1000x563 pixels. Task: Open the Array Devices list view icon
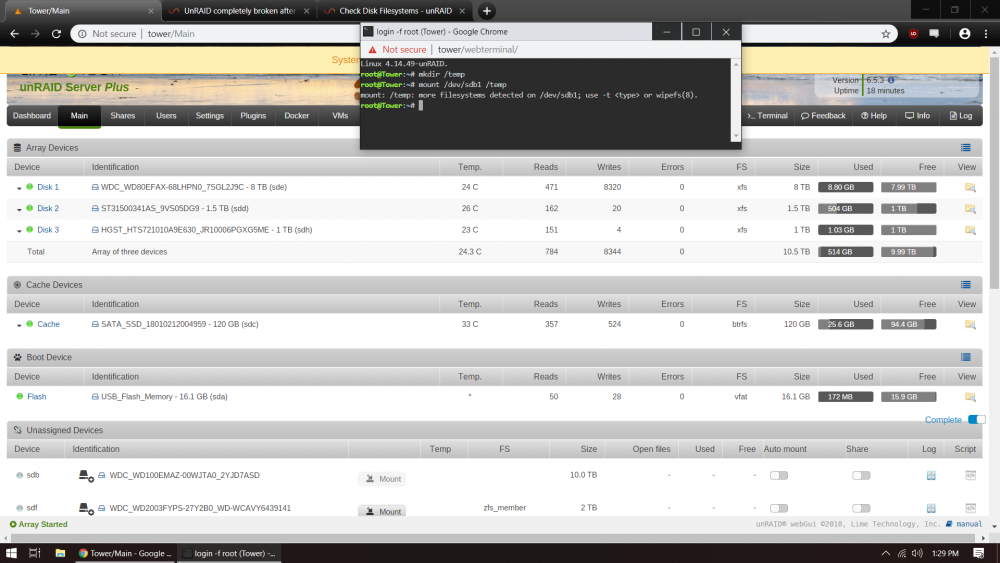pyautogui.click(x=966, y=147)
